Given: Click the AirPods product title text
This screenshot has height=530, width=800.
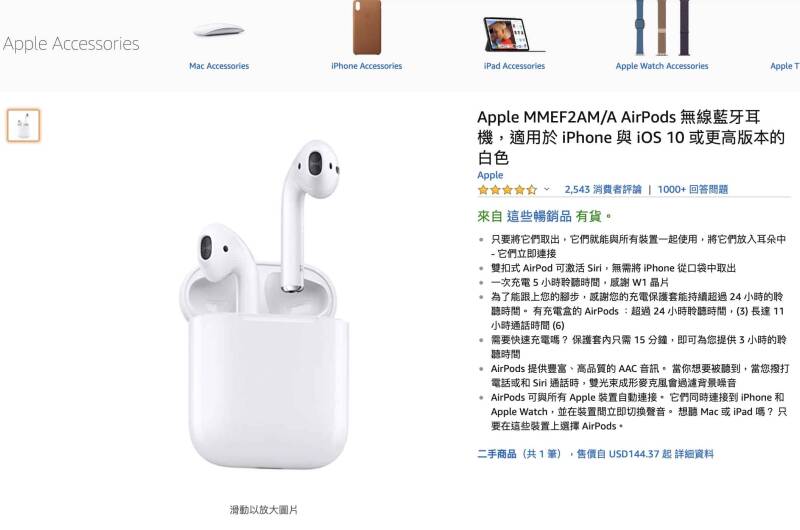Looking at the screenshot, I should 631,137.
